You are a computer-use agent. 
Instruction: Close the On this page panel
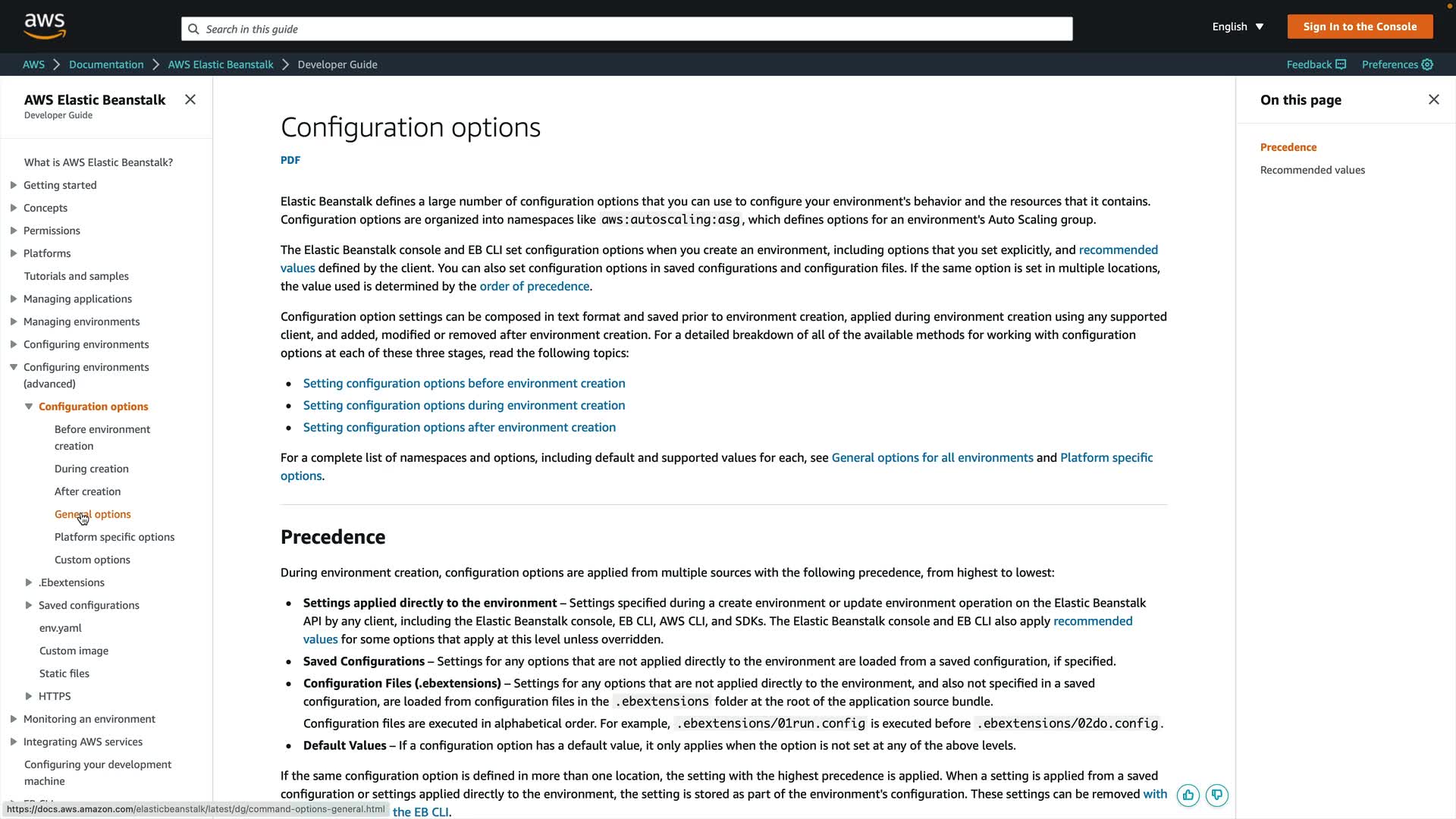click(1433, 99)
